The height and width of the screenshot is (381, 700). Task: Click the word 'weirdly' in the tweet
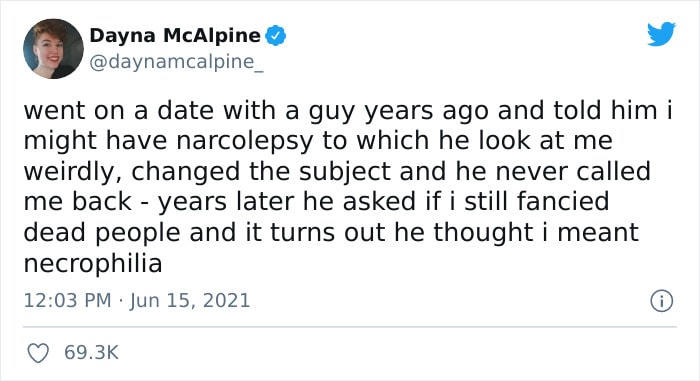click(73, 172)
